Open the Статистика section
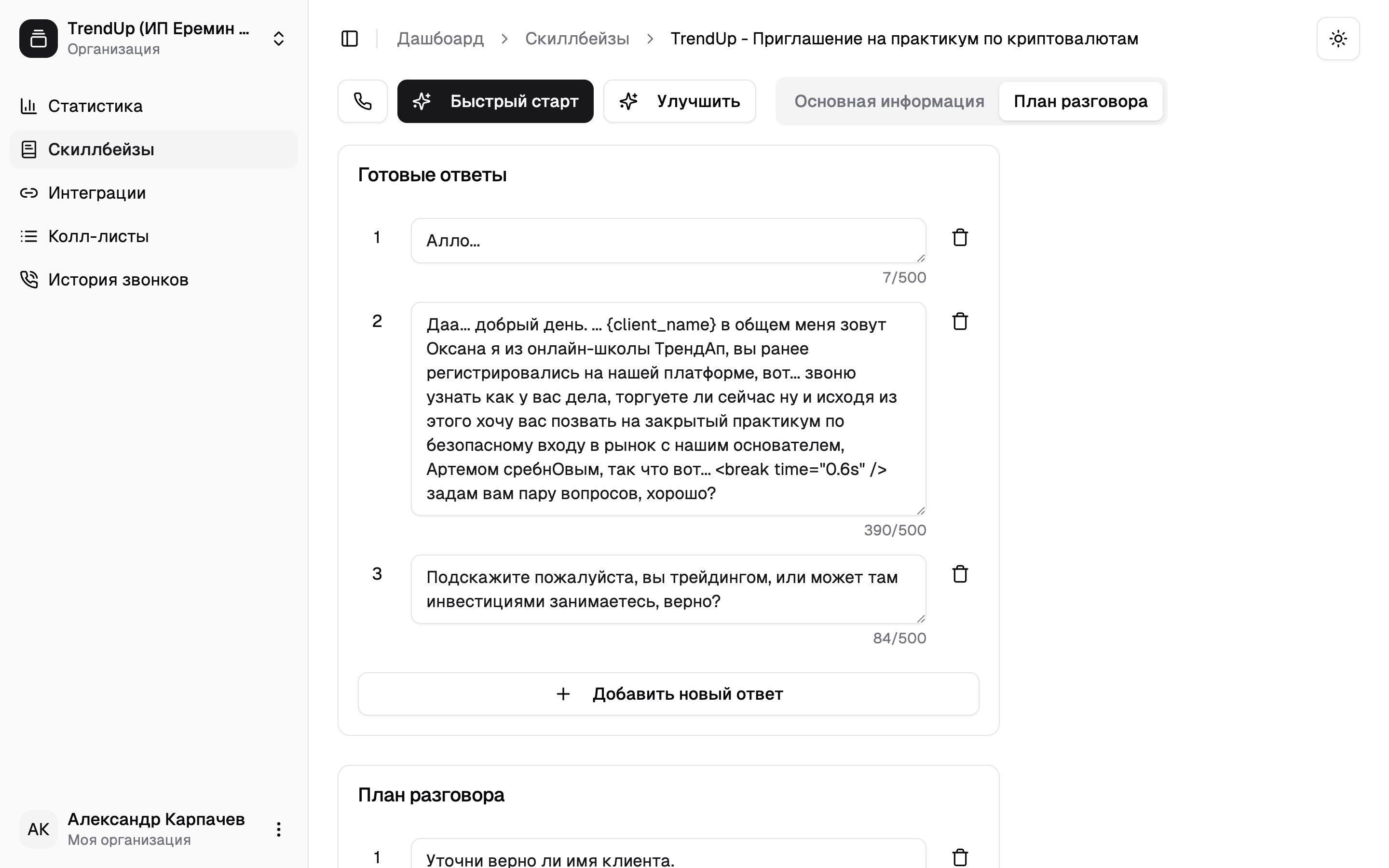 click(x=95, y=106)
